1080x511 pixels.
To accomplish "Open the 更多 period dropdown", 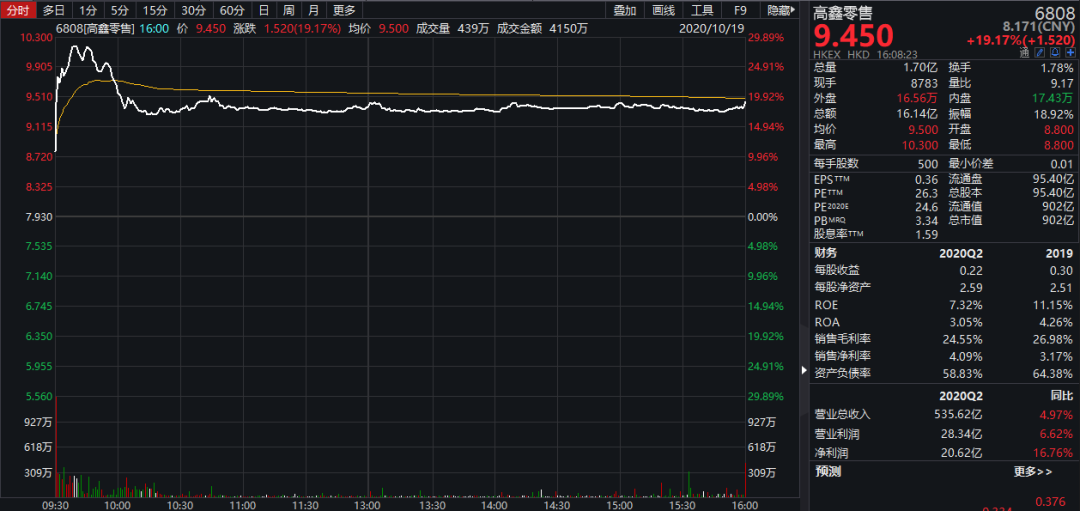I will [x=343, y=10].
